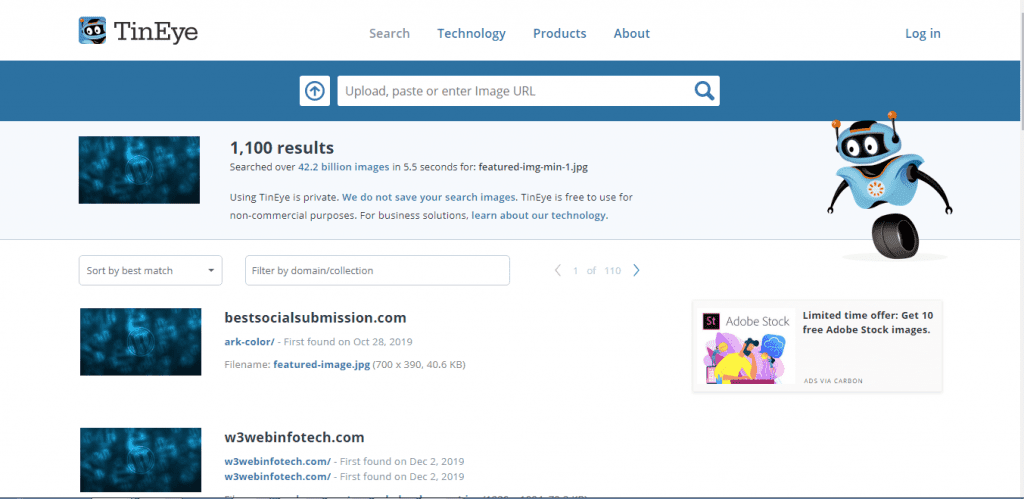1024x499 pixels.
Task: Click the 1,100 results heading
Action: pos(281,148)
